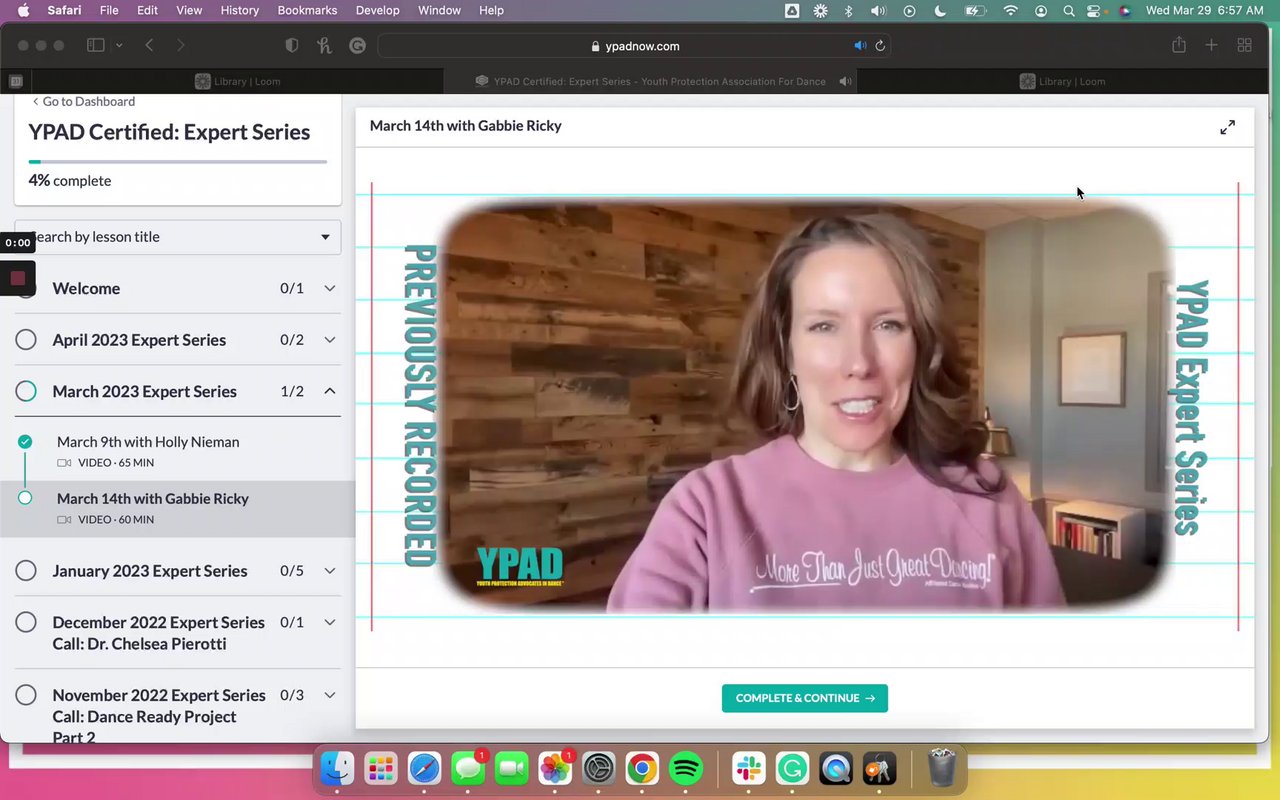The image size is (1280, 800).
Task: Open Photos app in the Dock
Action: [554, 768]
